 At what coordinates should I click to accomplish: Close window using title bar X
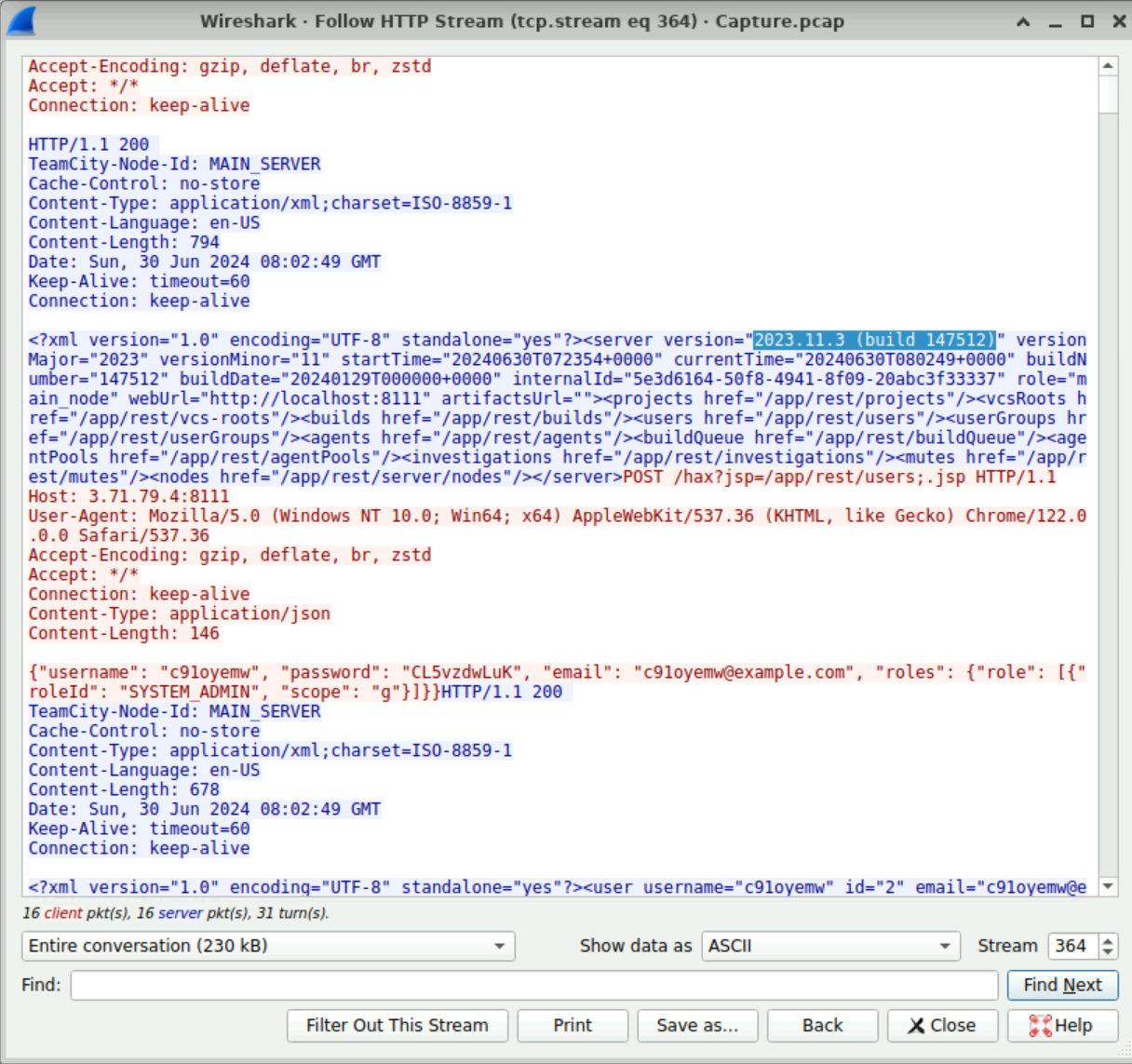click(1119, 21)
